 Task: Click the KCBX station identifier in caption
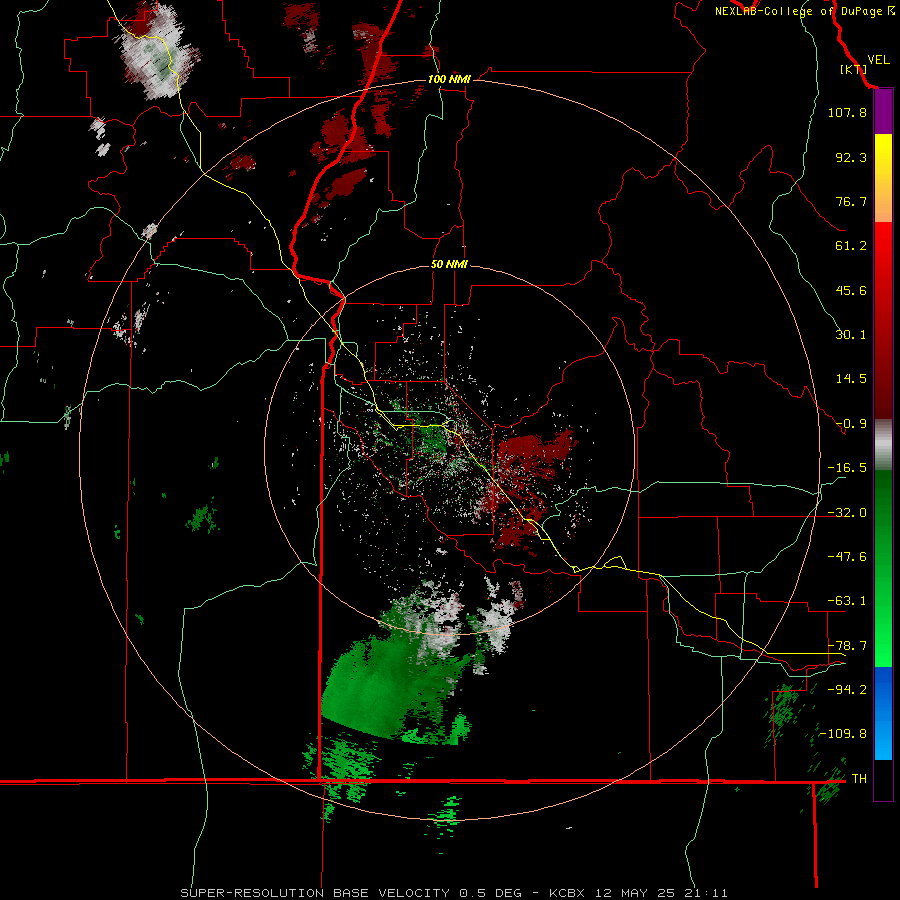(567, 893)
